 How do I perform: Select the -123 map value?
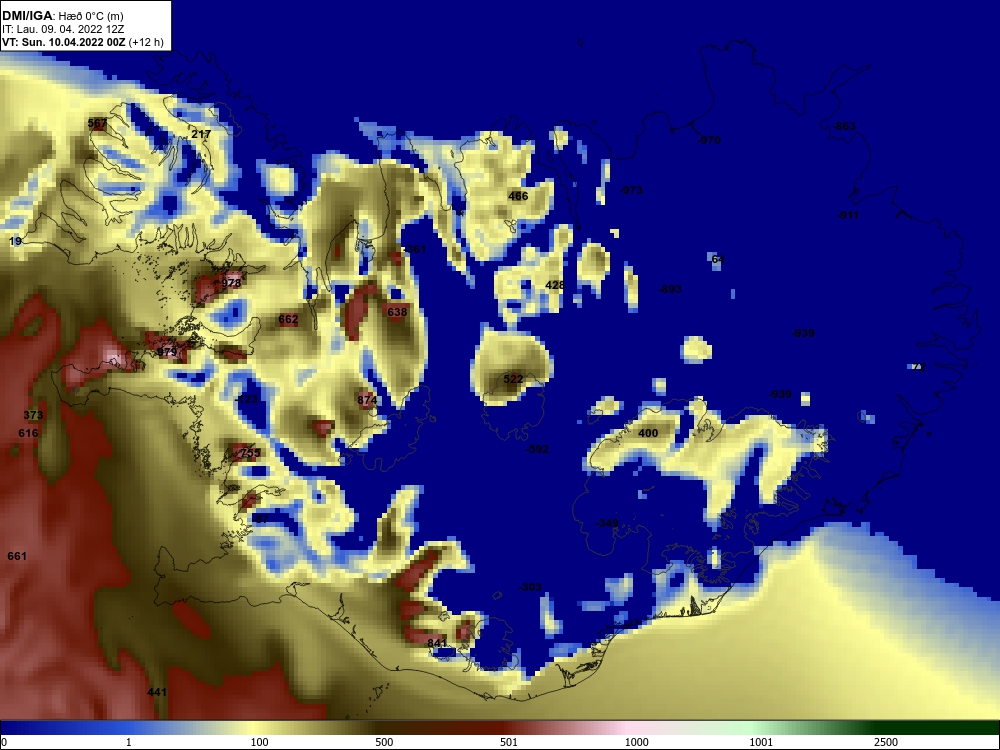tap(247, 399)
